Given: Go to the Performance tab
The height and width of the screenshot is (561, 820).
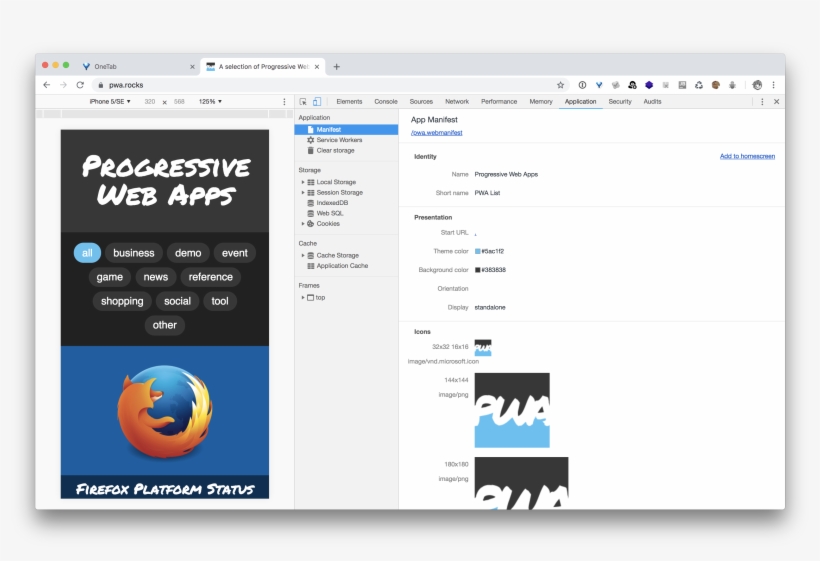Looking at the screenshot, I should coord(499,101).
